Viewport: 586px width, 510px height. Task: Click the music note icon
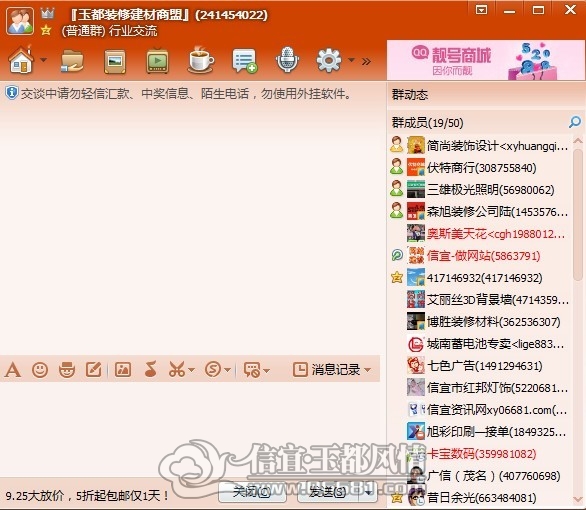[x=150, y=370]
